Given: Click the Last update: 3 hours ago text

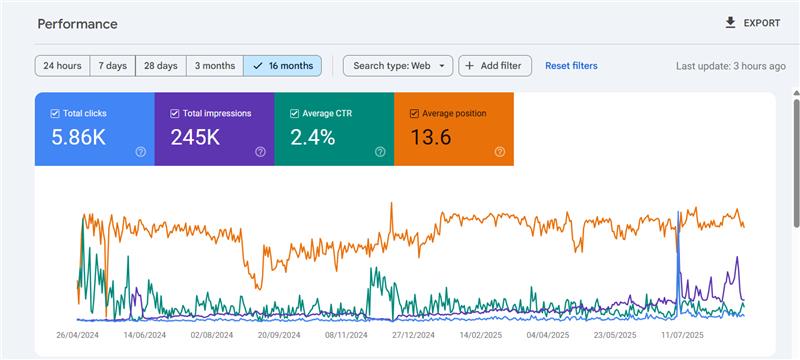Looking at the screenshot, I should click(x=731, y=66).
